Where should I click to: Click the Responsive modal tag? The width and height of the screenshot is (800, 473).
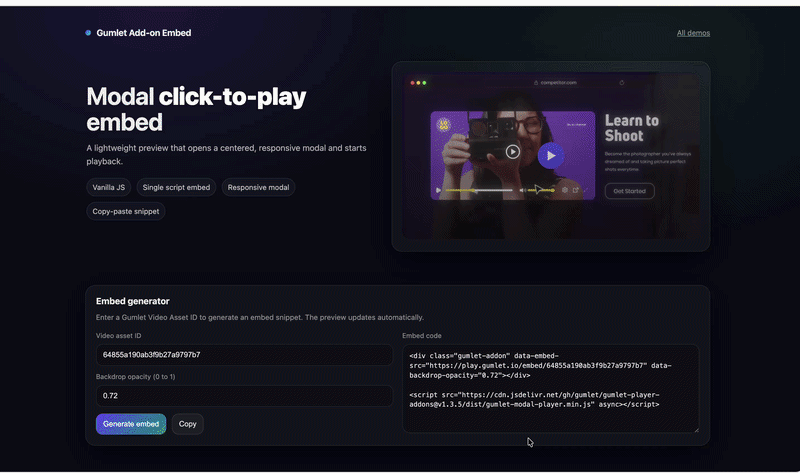(258, 187)
